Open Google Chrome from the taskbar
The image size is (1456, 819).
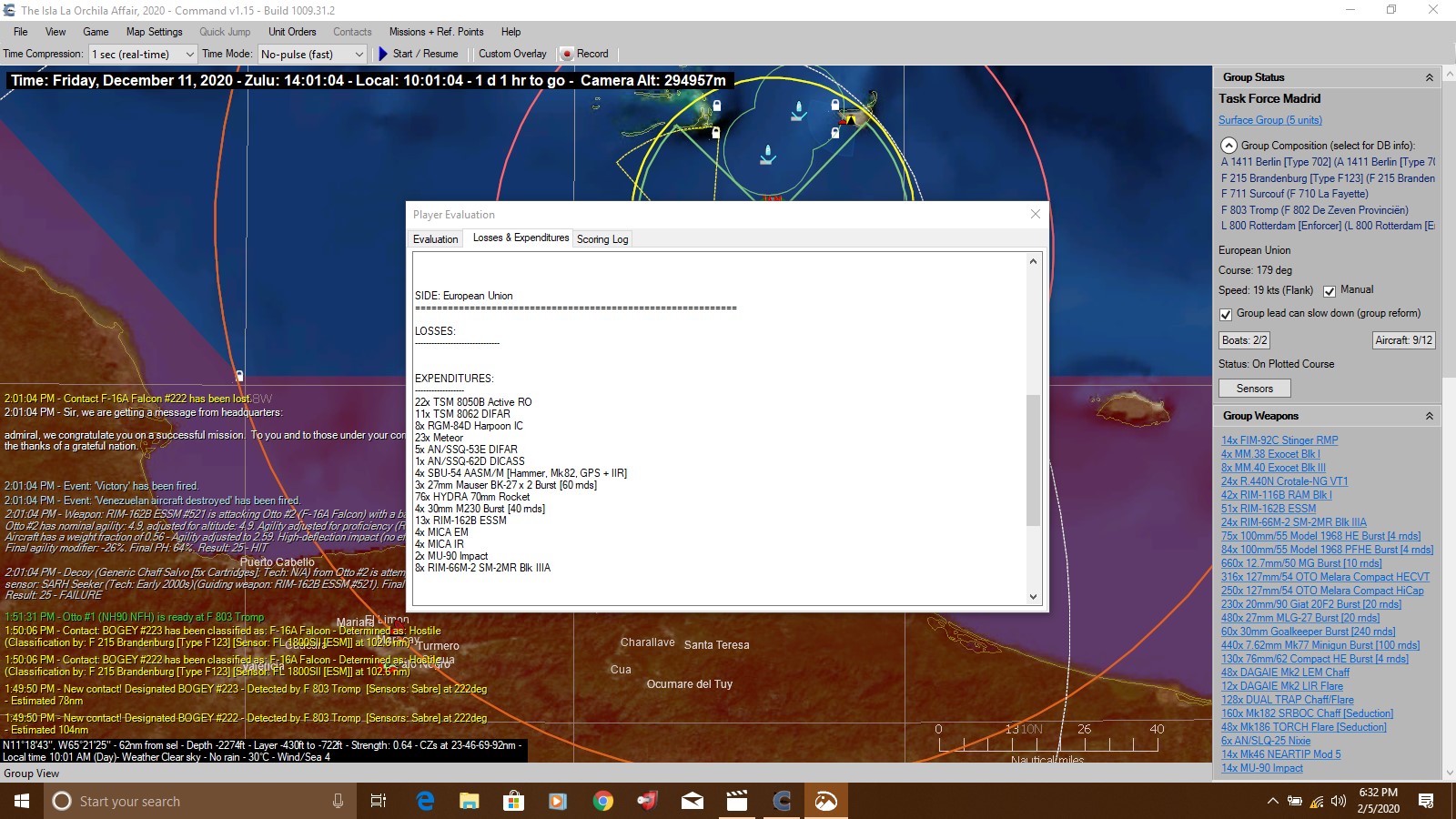[x=602, y=801]
